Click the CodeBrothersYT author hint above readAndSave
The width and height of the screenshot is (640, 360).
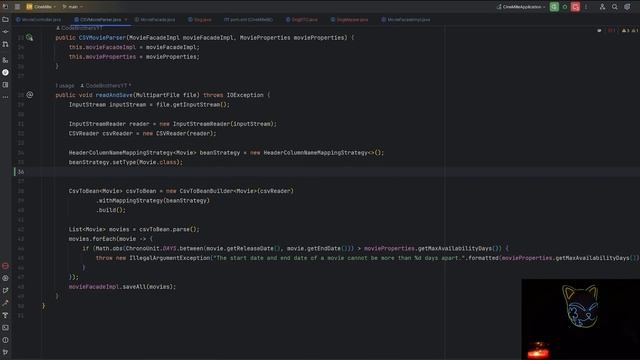(105, 86)
